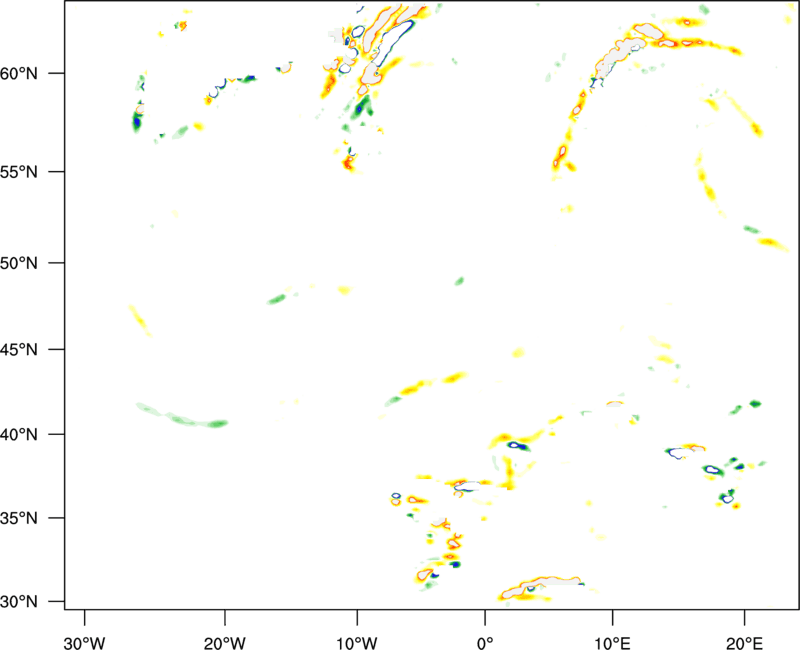Viewport: 800px width, 650px height.
Task: Click the 30°N latitude label
Action: click(x=19, y=602)
